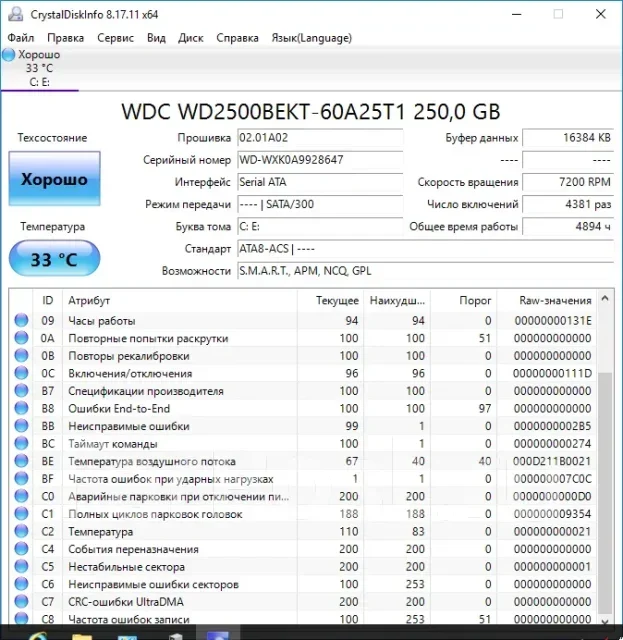The width and height of the screenshot is (623, 640).
Task: Click the Порог column header
Action: coord(464,300)
